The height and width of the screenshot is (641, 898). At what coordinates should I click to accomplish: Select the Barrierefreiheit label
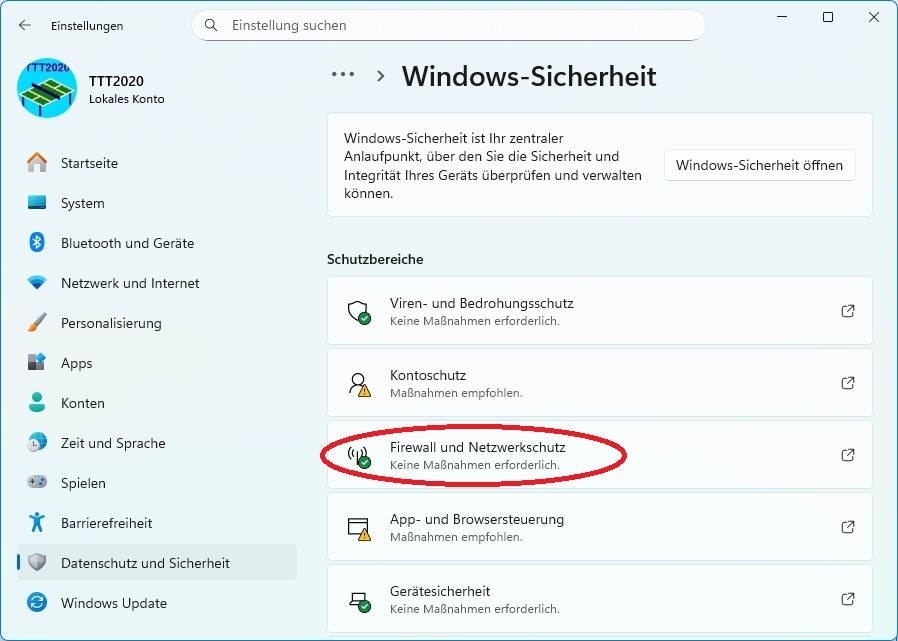pyautogui.click(x=107, y=523)
